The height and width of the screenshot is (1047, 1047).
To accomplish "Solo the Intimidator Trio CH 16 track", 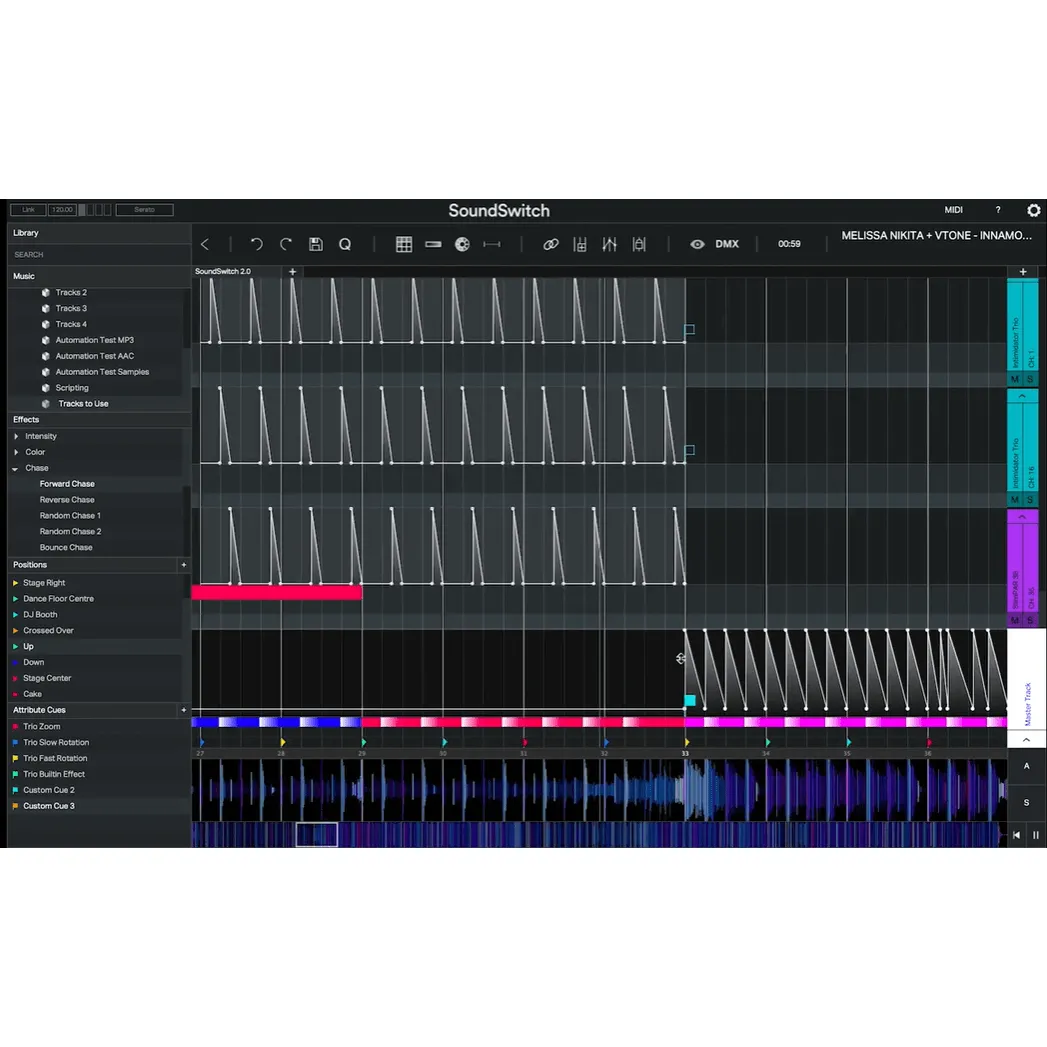I will (1030, 499).
